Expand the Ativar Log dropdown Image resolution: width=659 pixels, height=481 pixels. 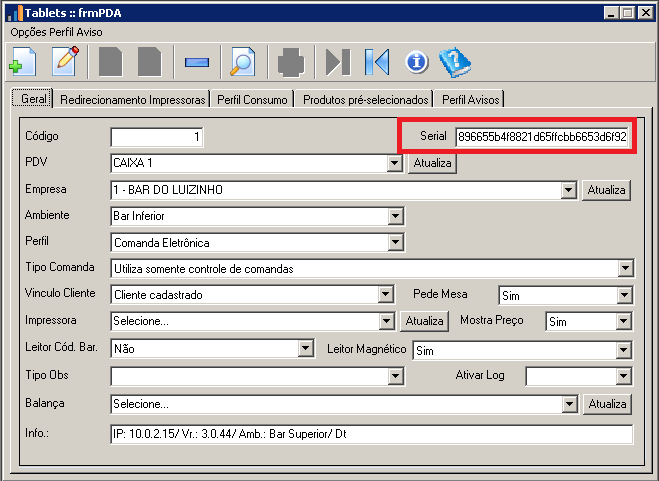point(623,376)
